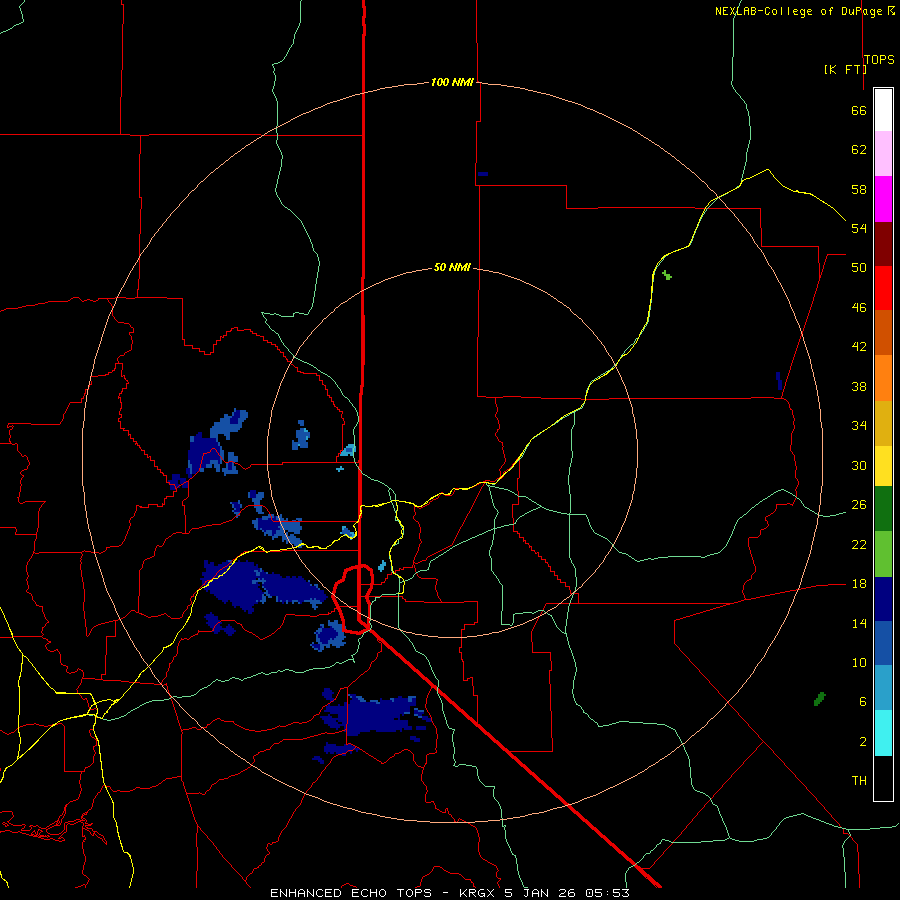Select the dark green legend swatch

click(883, 509)
